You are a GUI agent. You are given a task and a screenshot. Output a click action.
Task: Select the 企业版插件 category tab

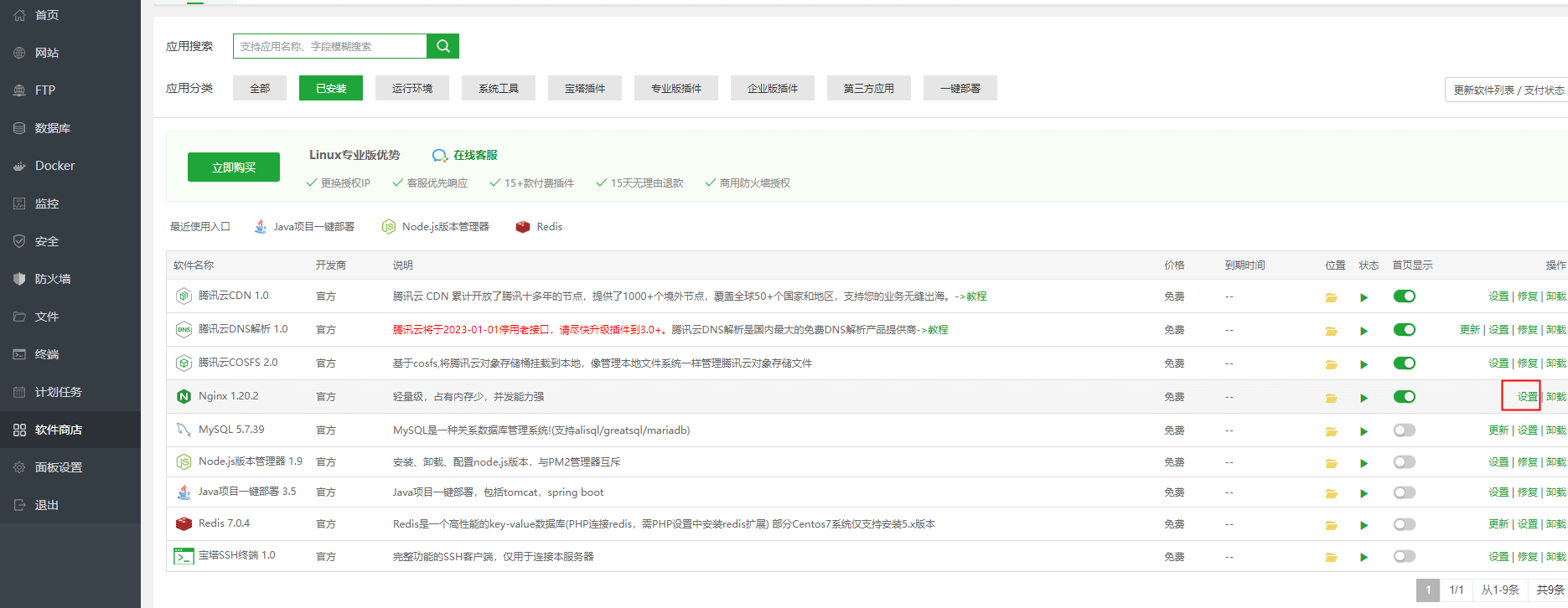coord(773,88)
